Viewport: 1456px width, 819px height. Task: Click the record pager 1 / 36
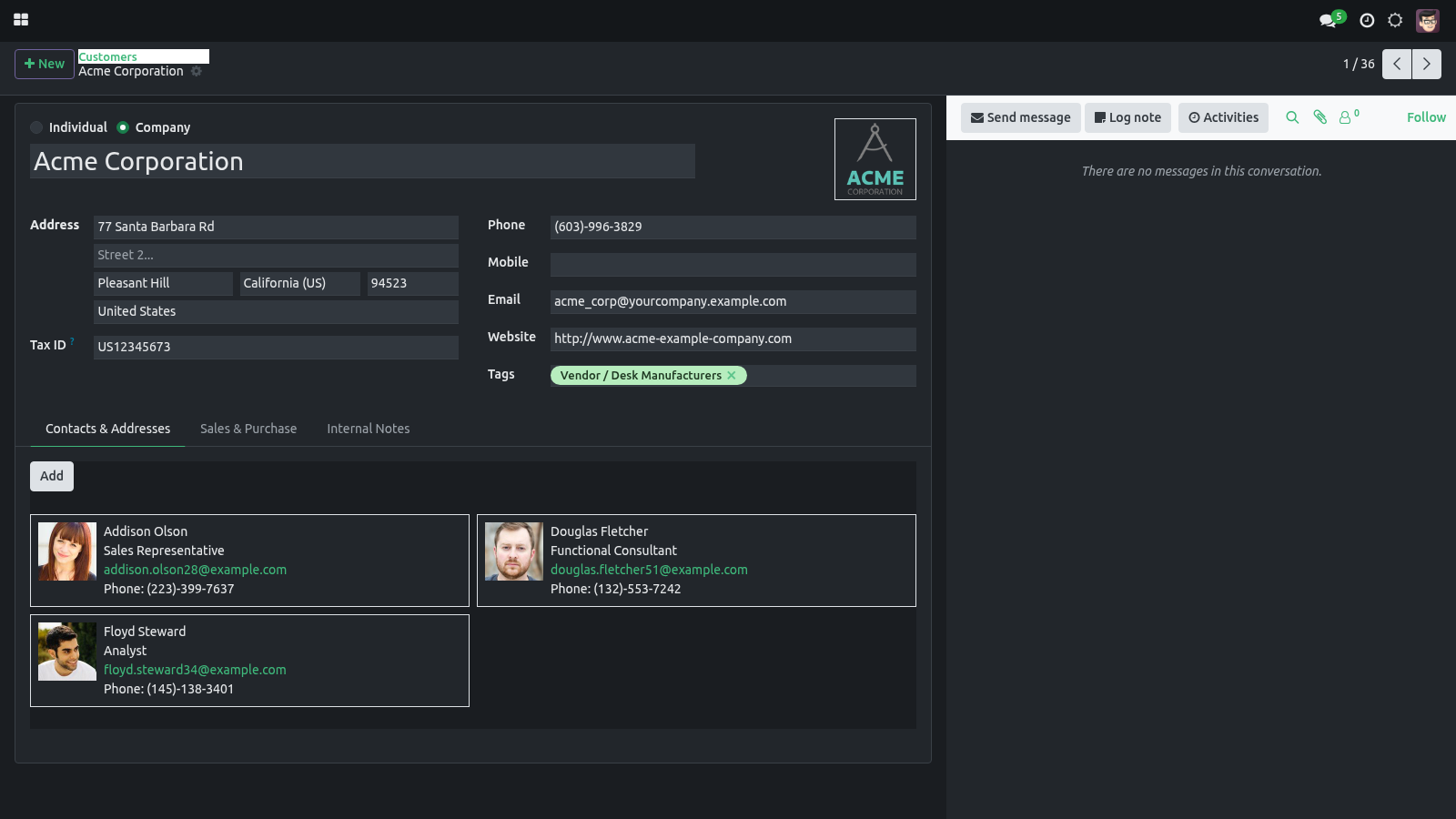(x=1359, y=64)
